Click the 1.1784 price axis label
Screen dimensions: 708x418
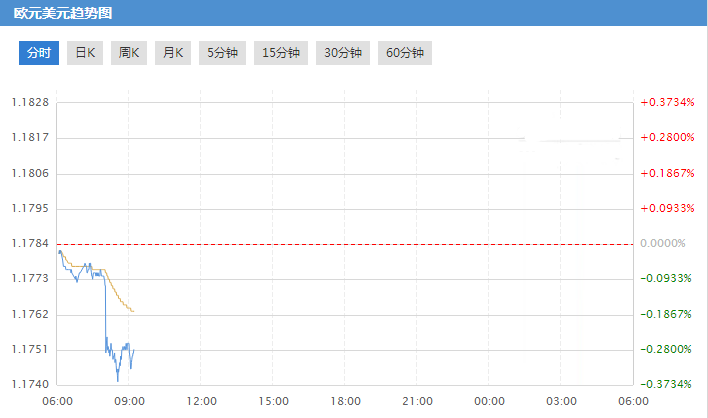pos(29,243)
